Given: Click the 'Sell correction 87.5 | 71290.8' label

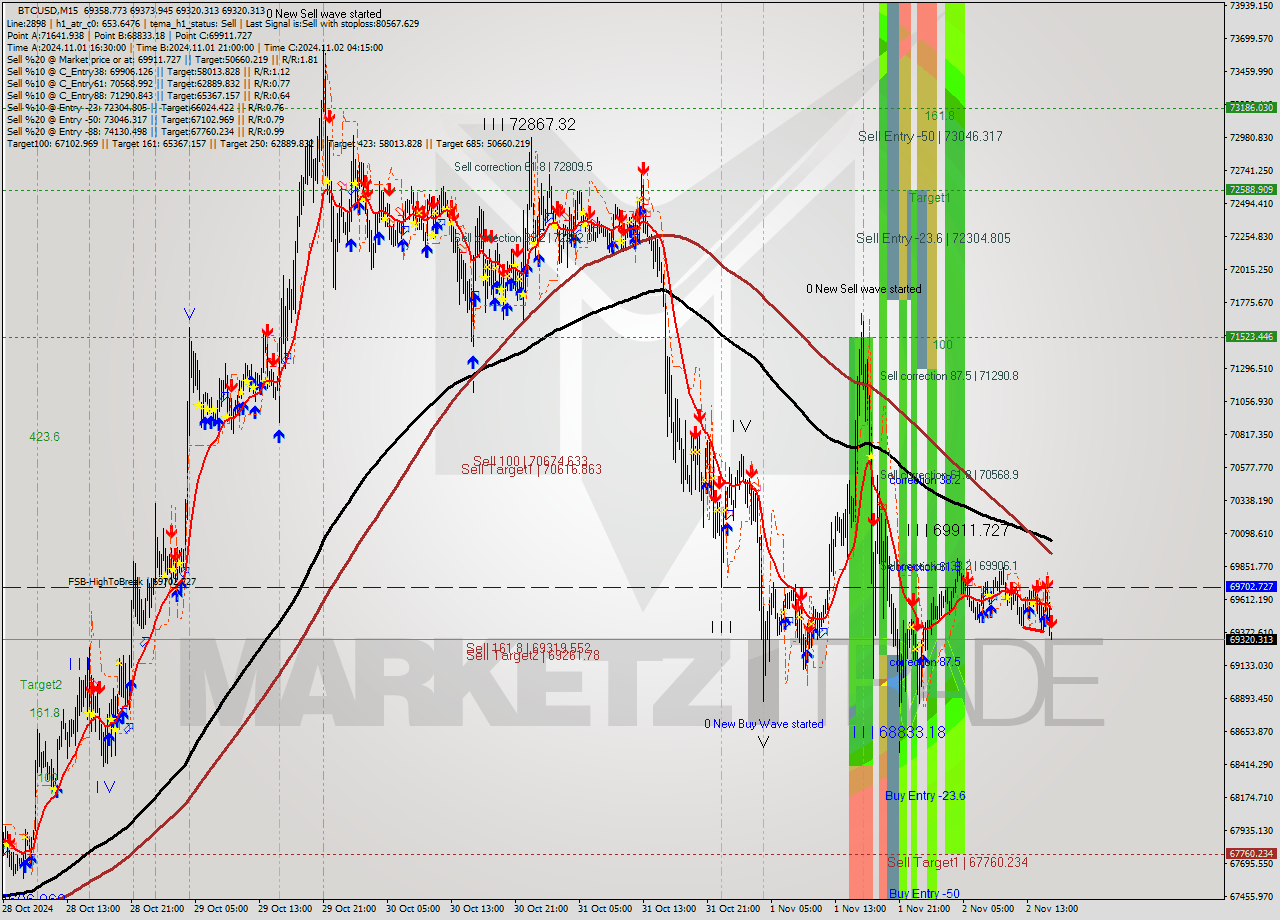Looking at the screenshot, I should (949, 376).
